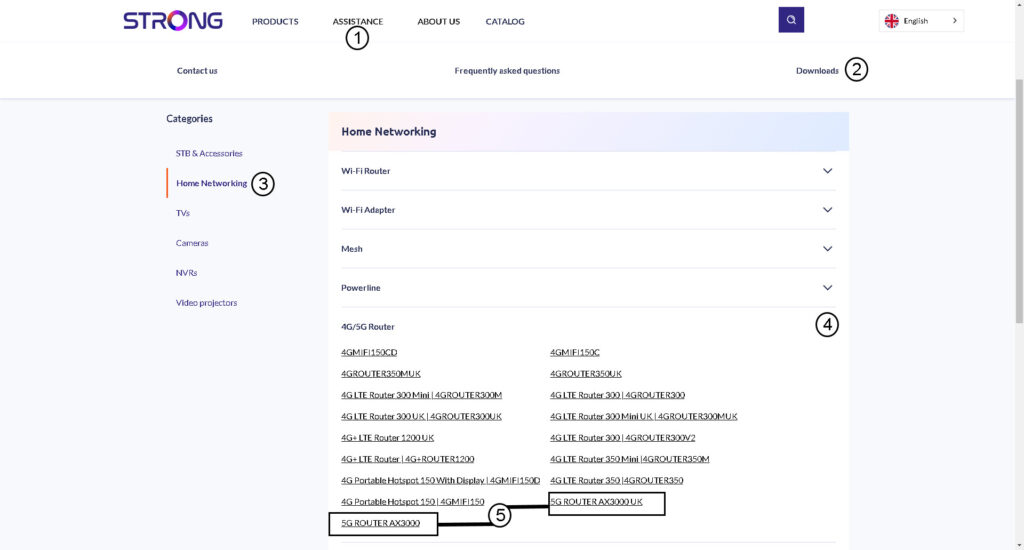Image resolution: width=1024 pixels, height=550 pixels.
Task: Open 4G+ LTE Router | 4G+ROUTER1200
Action: 408,459
